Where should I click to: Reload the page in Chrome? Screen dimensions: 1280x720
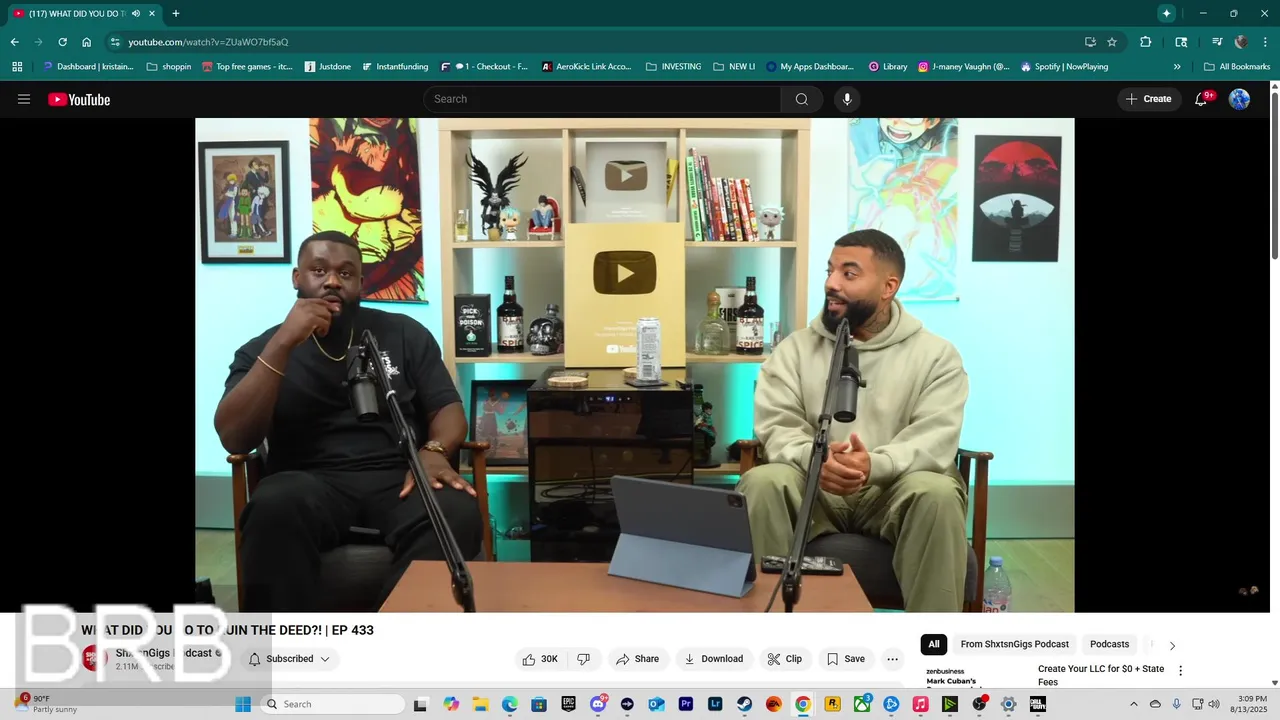tap(62, 42)
